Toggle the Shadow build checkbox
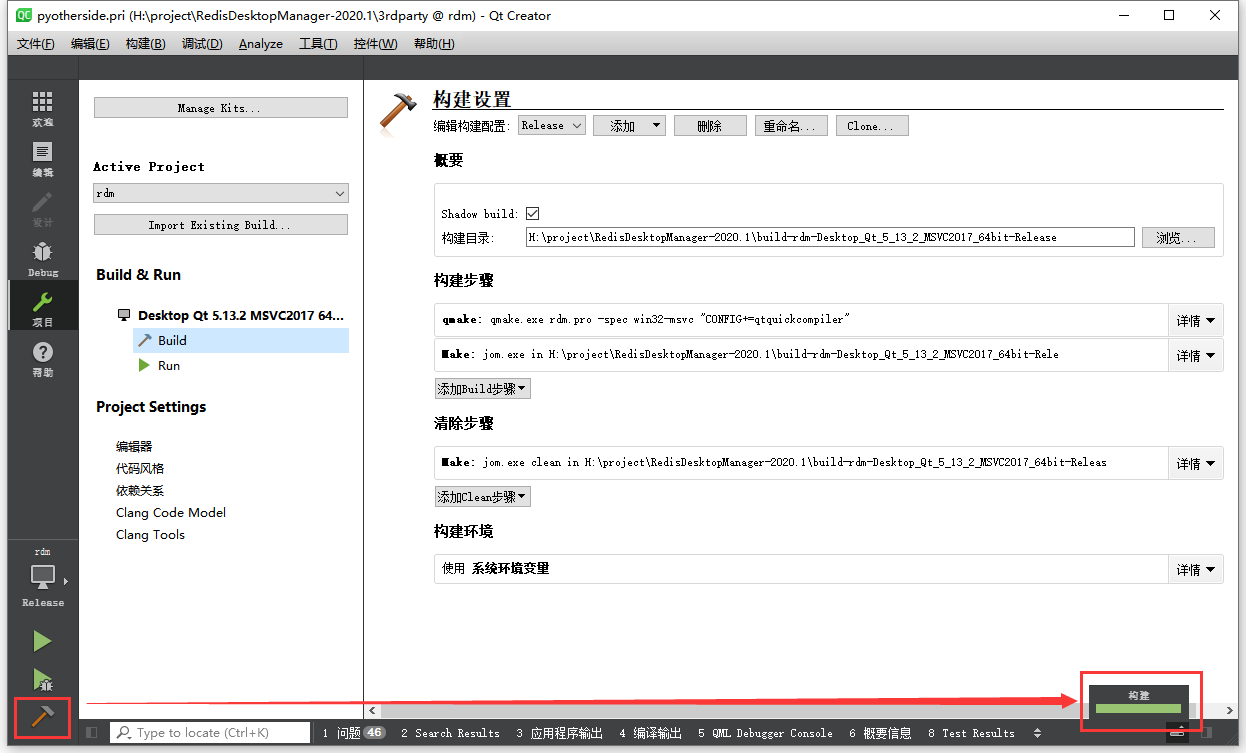The image size is (1246, 753). (533, 212)
